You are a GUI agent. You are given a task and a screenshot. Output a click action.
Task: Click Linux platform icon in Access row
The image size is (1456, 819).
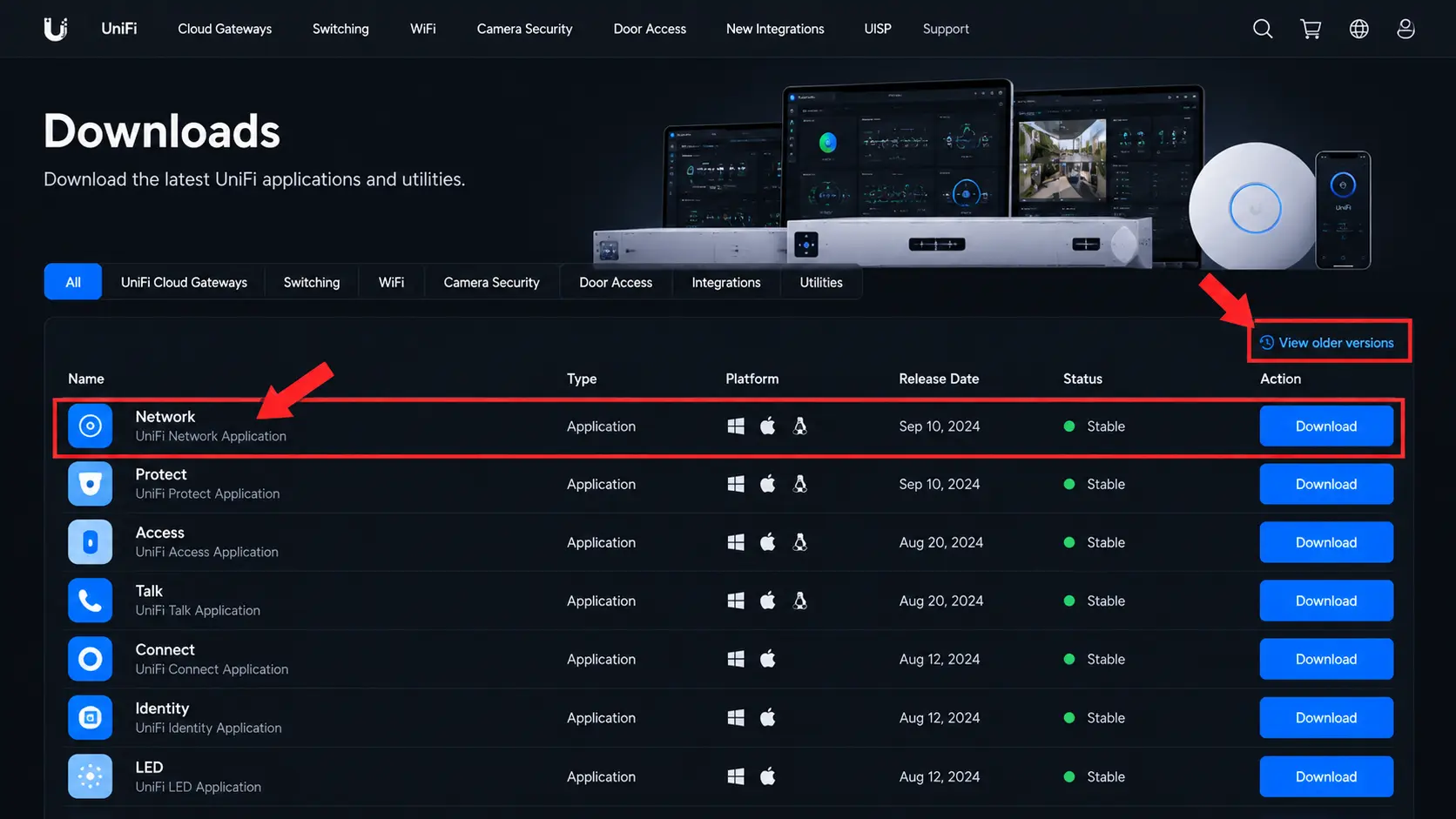tap(799, 542)
